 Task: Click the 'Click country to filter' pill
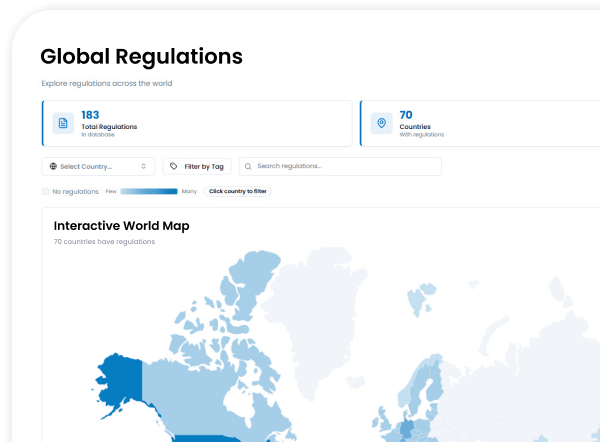pyautogui.click(x=238, y=191)
